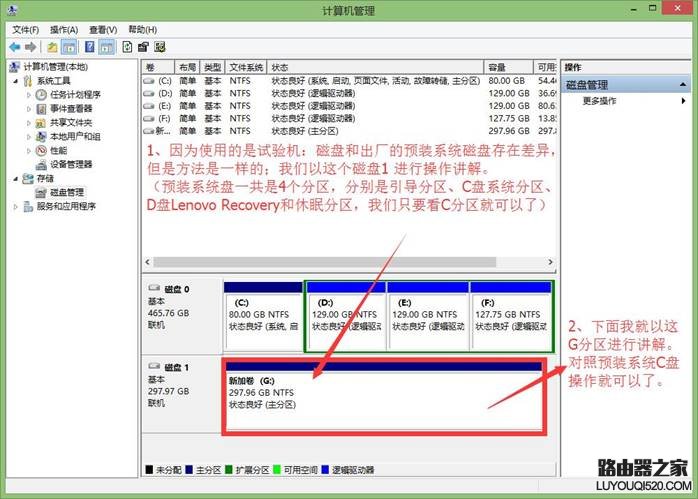Screen dimensions: 698x499
Task: Sort by the 文件系统 column header
Action: click(246, 67)
